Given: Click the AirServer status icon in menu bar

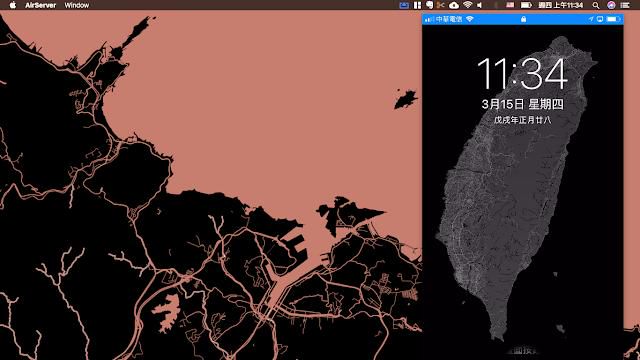Looking at the screenshot, I should (404, 5).
